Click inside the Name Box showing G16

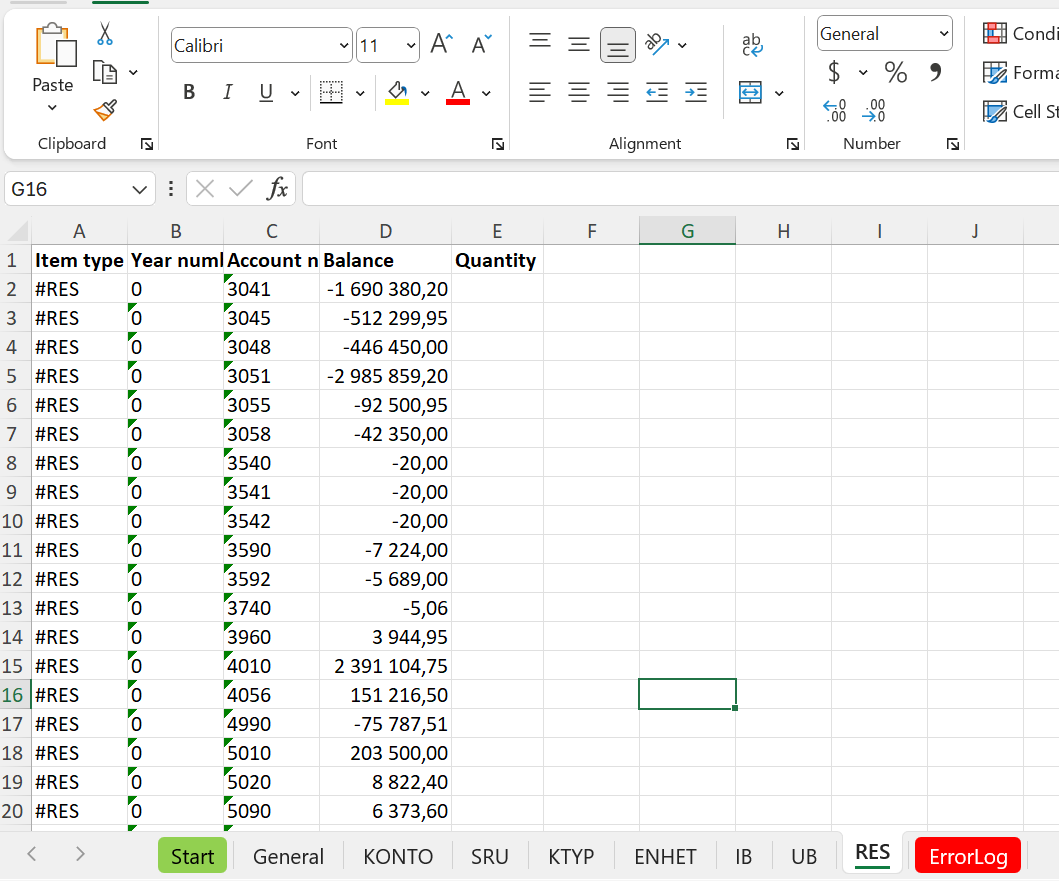pyautogui.click(x=70, y=188)
